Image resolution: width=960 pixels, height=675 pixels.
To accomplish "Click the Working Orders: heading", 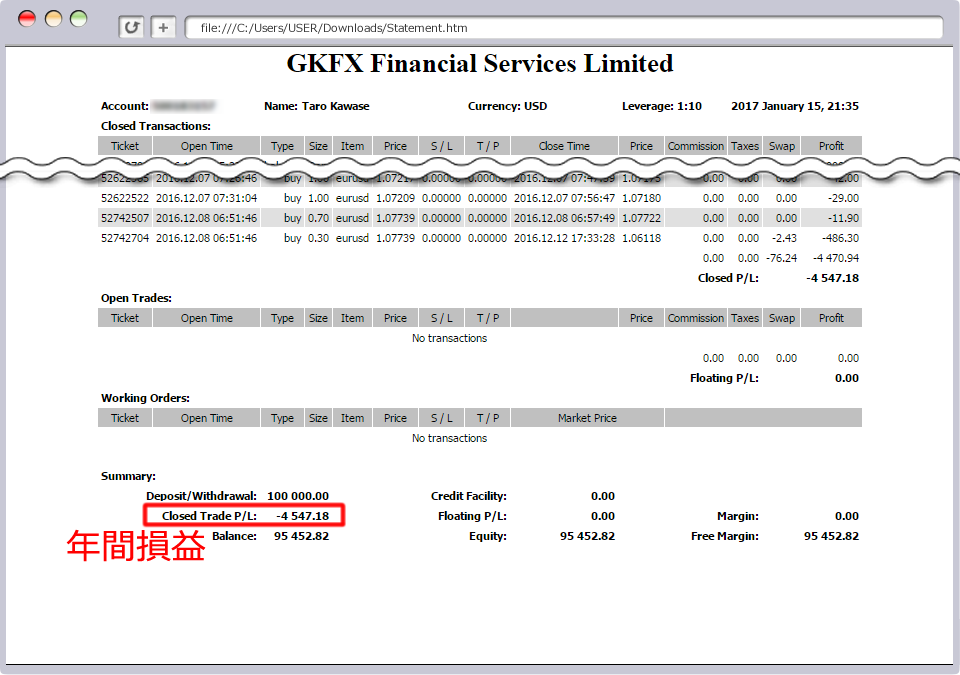I will pyautogui.click(x=145, y=398).
